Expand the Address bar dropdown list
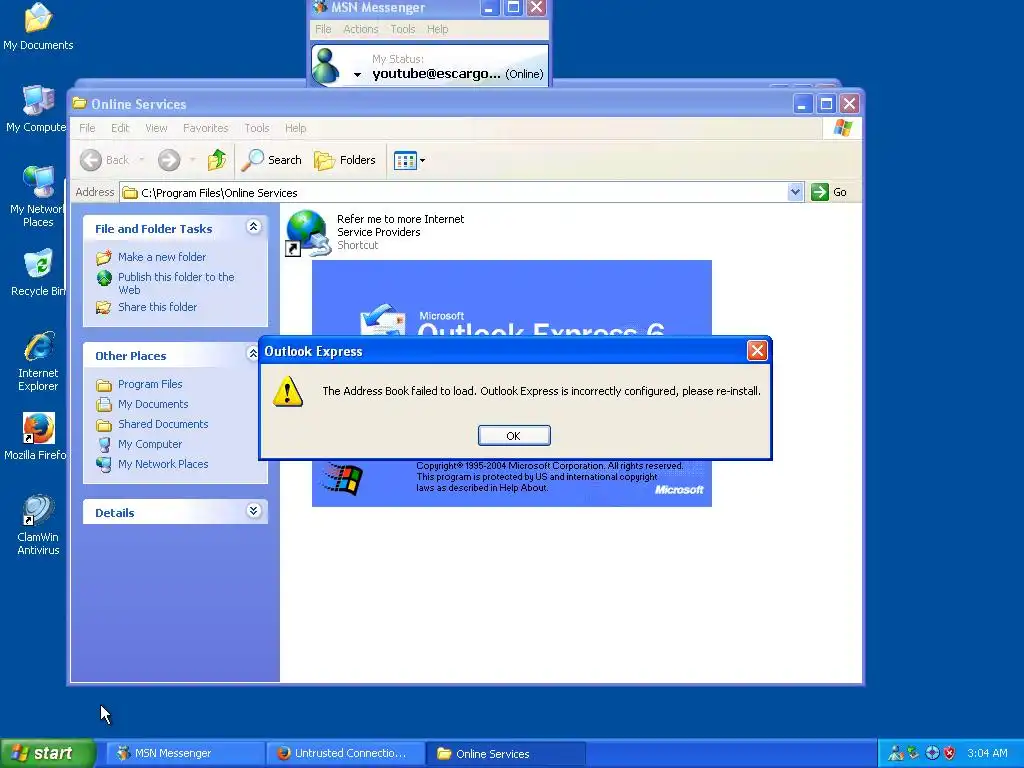The height and width of the screenshot is (768, 1024). click(x=795, y=192)
